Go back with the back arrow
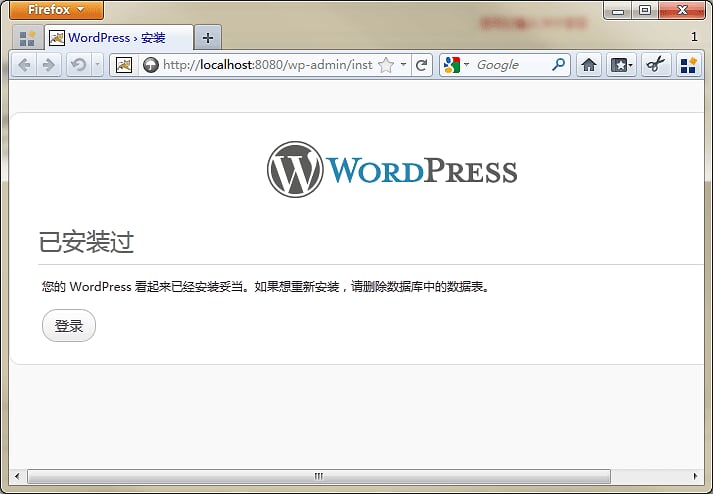Screen dimensions: 713x494 (x=24, y=65)
